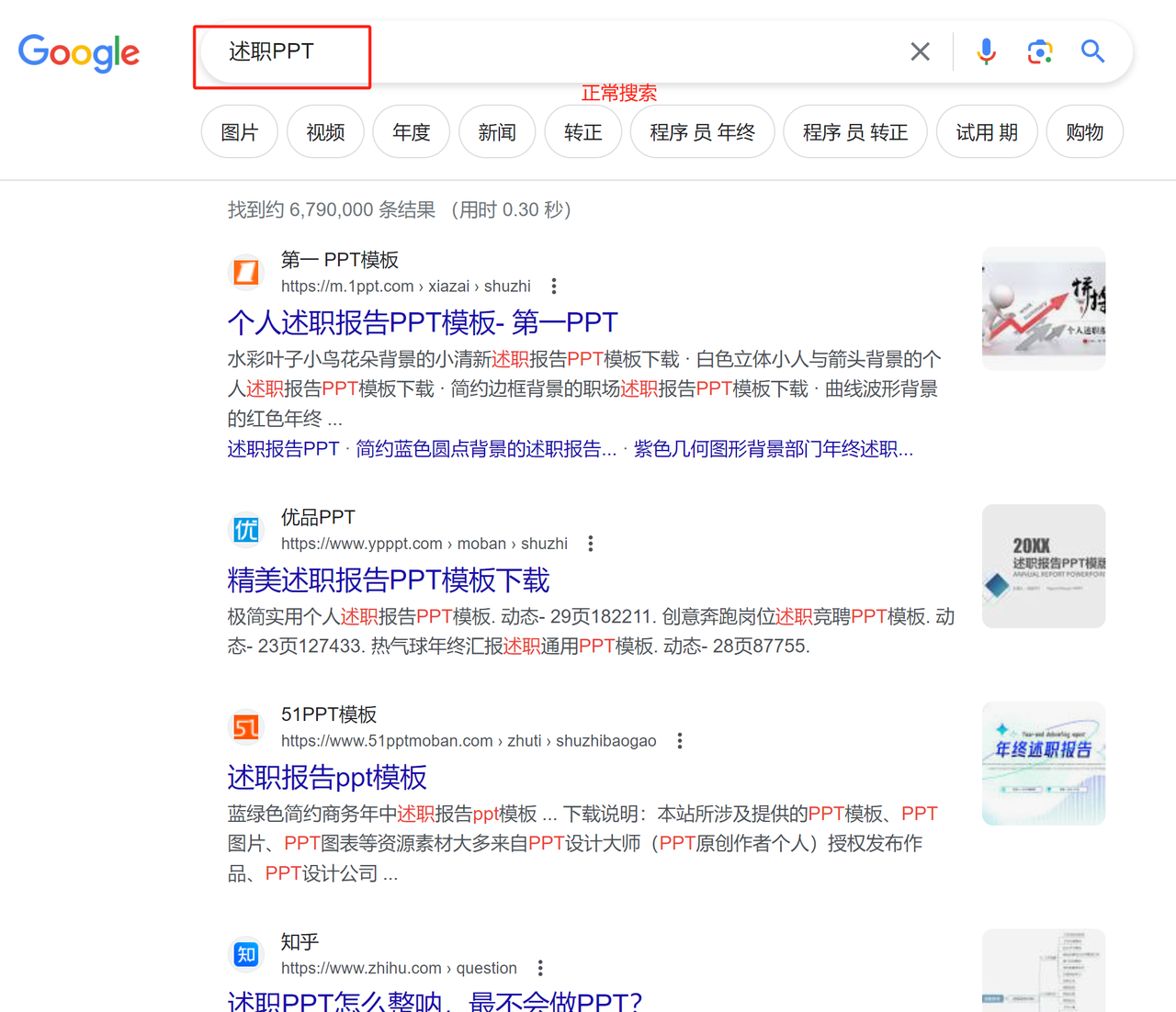The height and width of the screenshot is (1012, 1176).
Task: Click the 51PPT模板 site favicon
Action: pyautogui.click(x=245, y=727)
